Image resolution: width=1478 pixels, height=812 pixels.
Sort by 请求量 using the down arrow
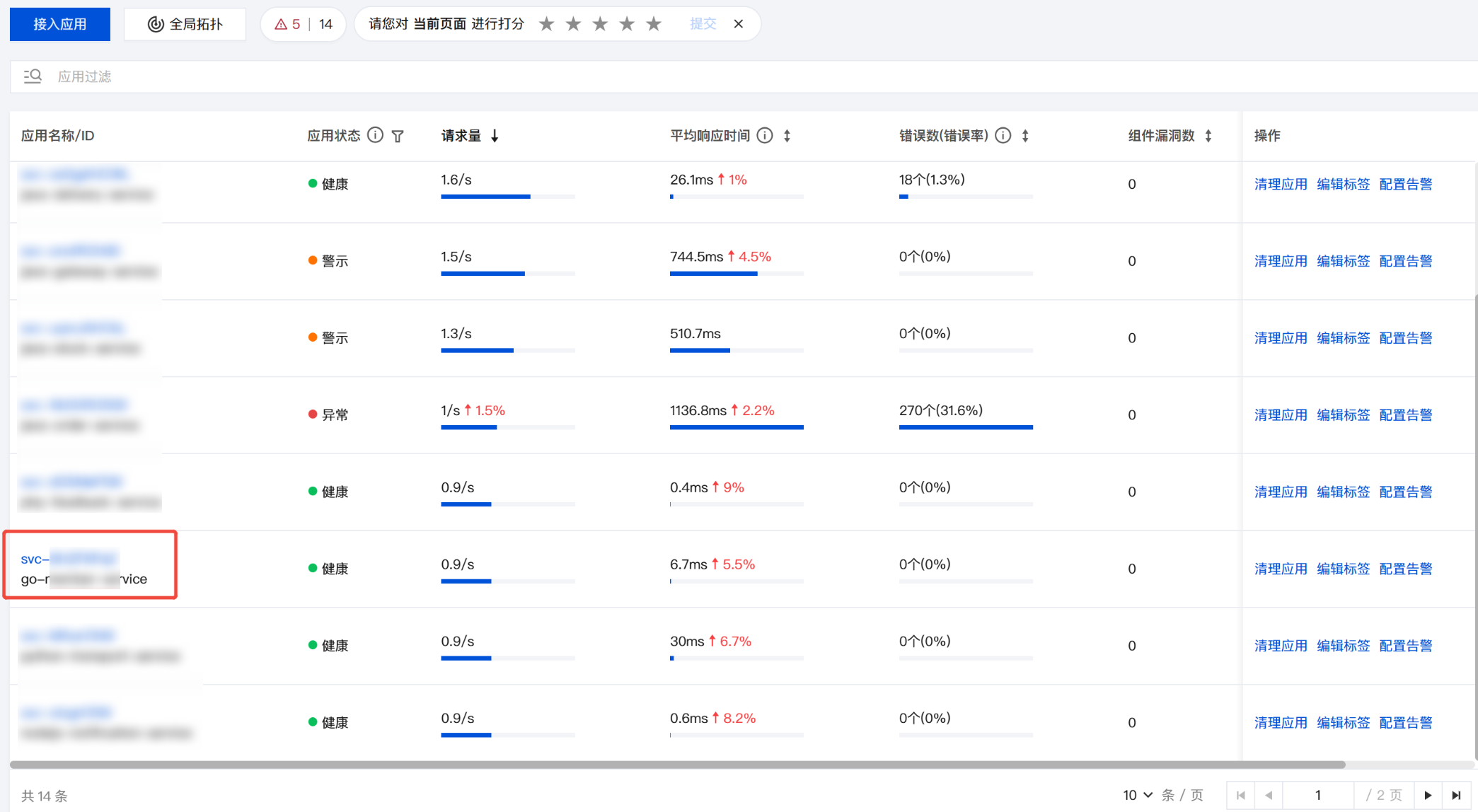point(495,136)
